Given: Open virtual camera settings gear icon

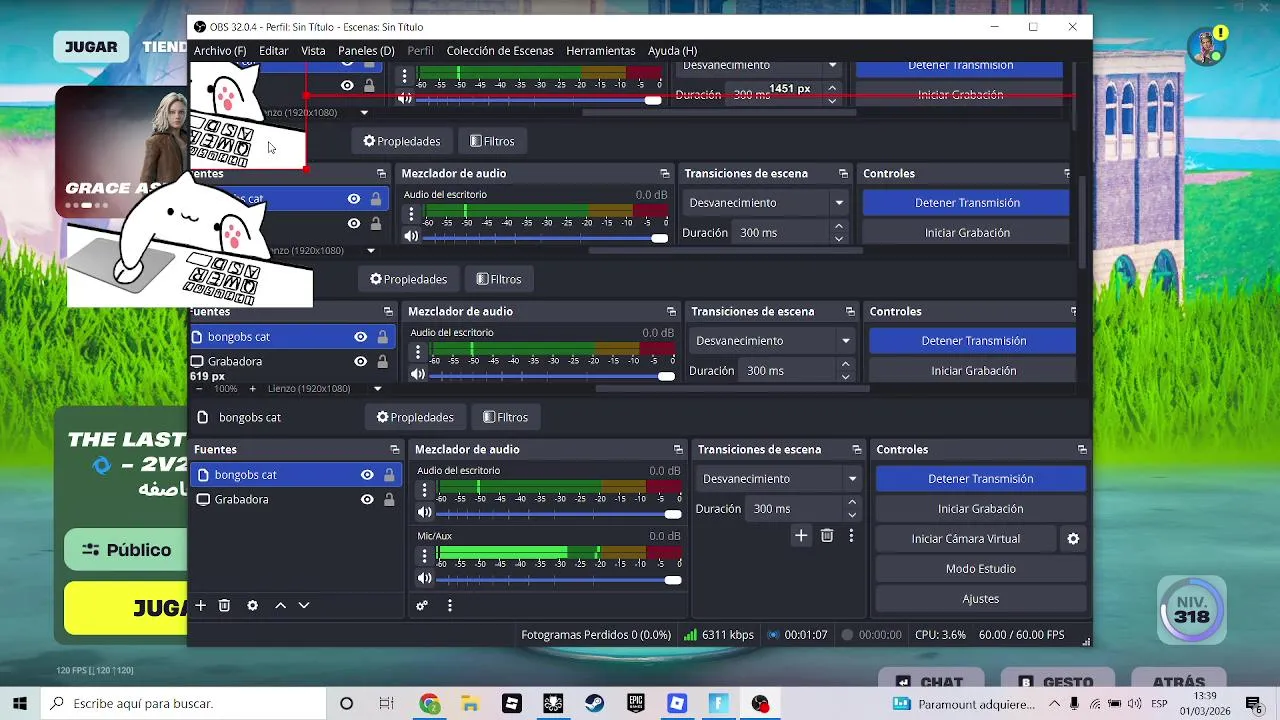Looking at the screenshot, I should [1073, 539].
